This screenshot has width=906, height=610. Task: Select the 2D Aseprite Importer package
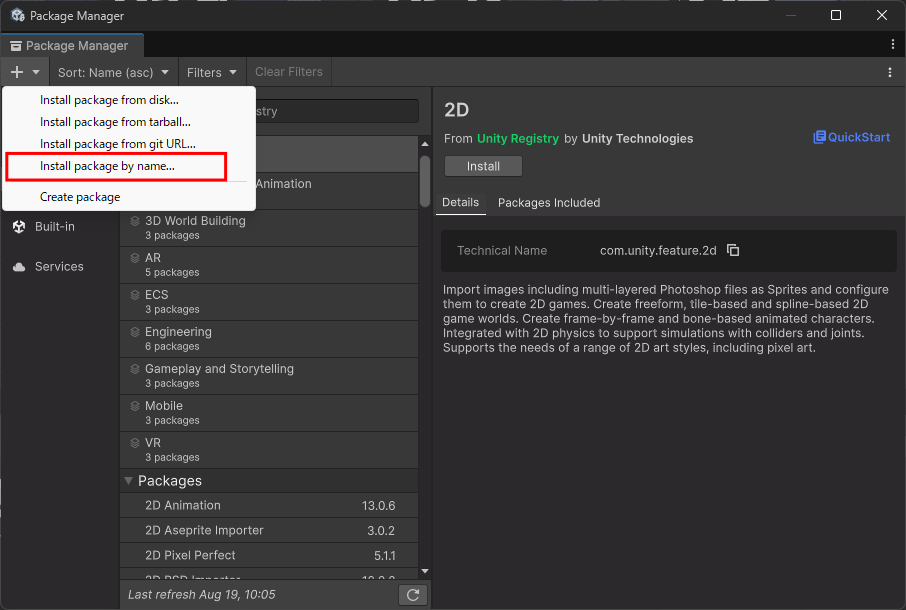tap(269, 530)
